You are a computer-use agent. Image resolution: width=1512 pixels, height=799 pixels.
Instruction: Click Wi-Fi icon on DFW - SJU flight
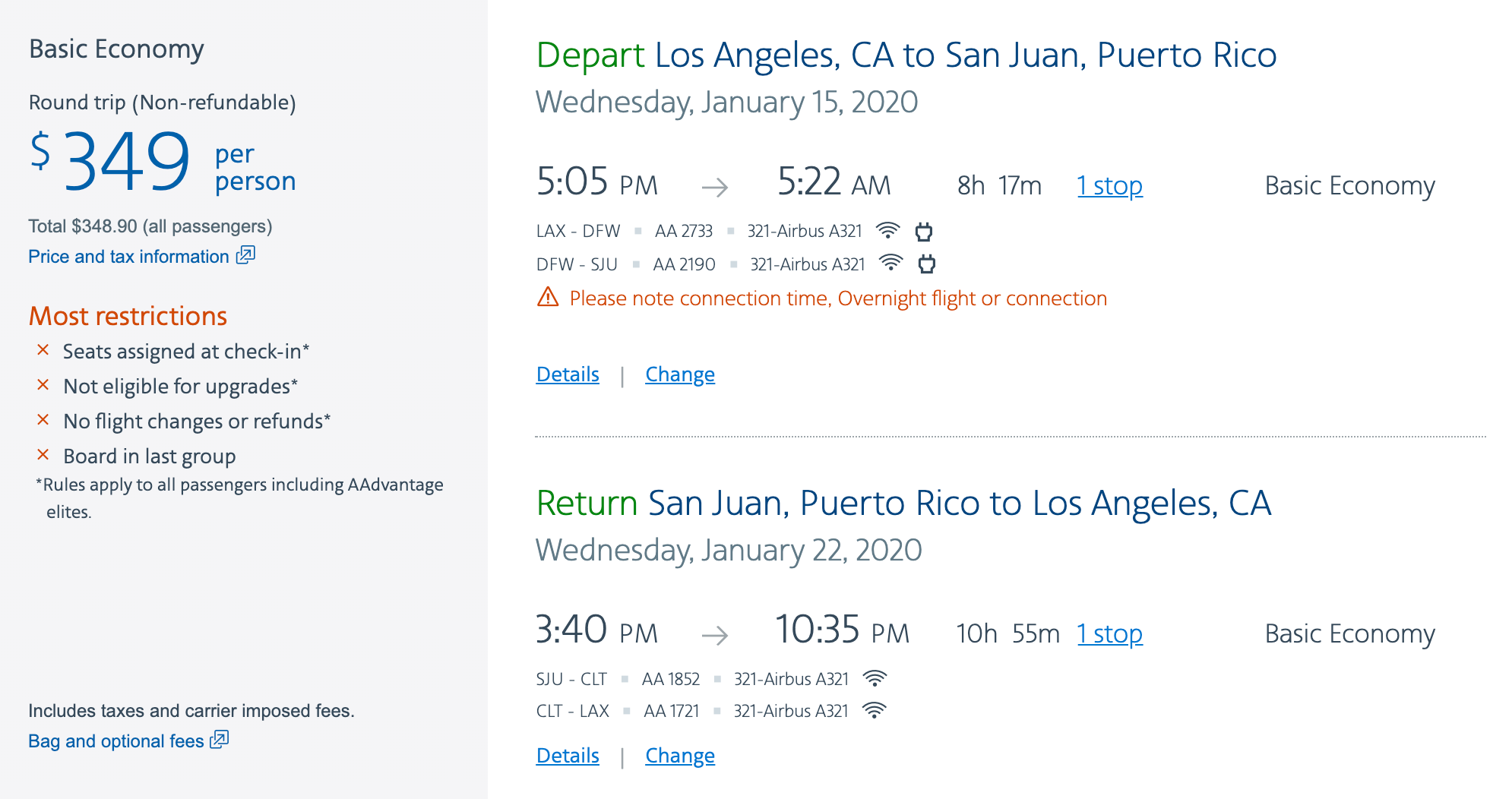890,264
